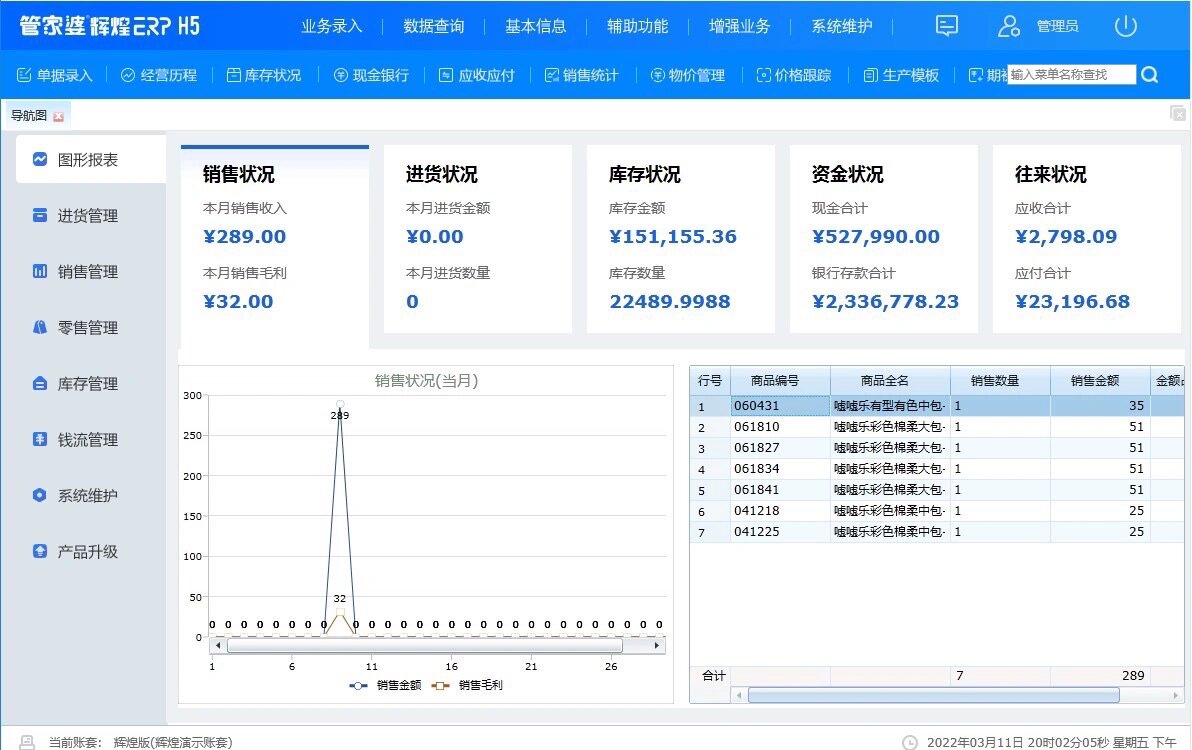
Task: Click the chart's horizontal scrollbar right arrow
Action: [x=658, y=646]
